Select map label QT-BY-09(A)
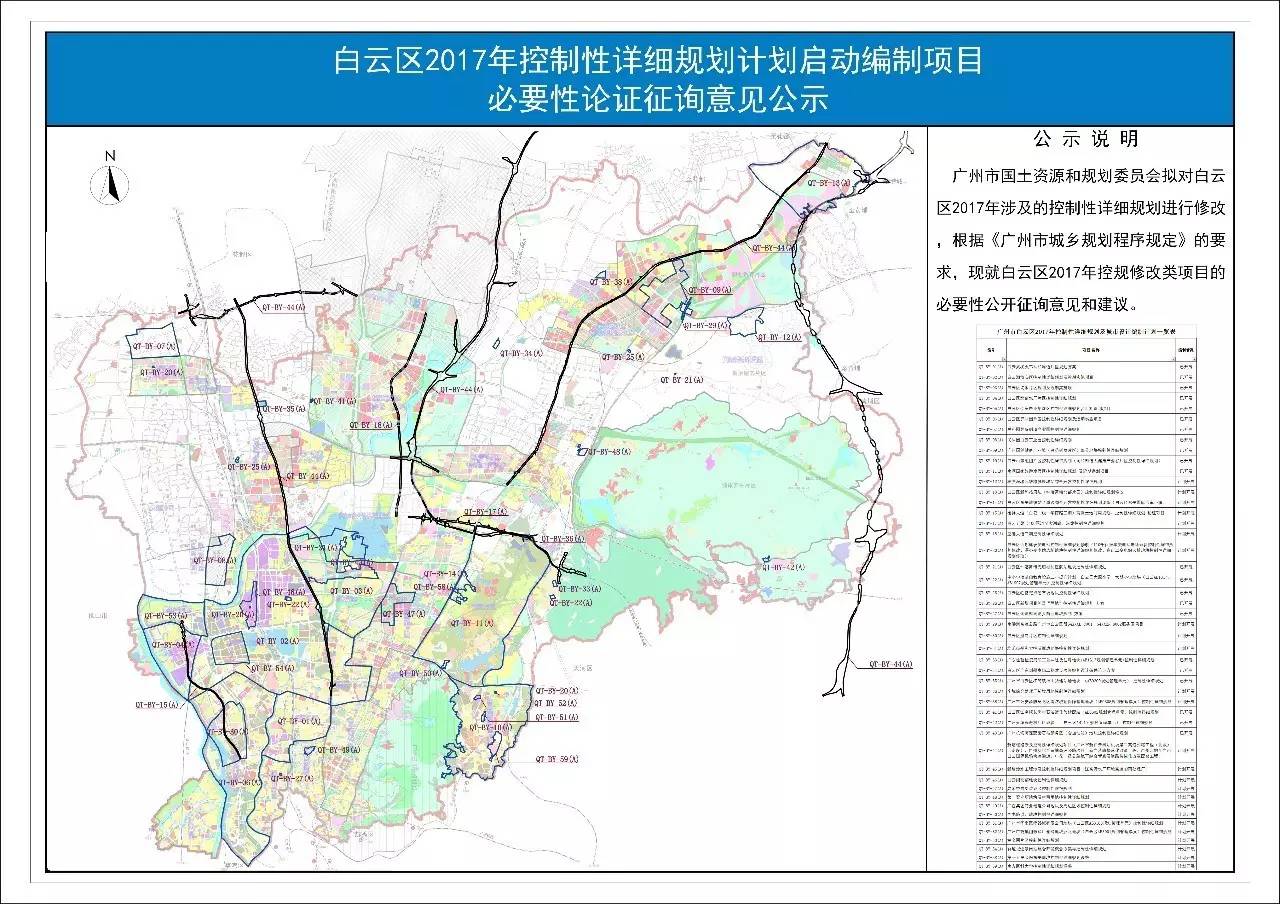Viewport: 1280px width, 904px height. [x=708, y=290]
